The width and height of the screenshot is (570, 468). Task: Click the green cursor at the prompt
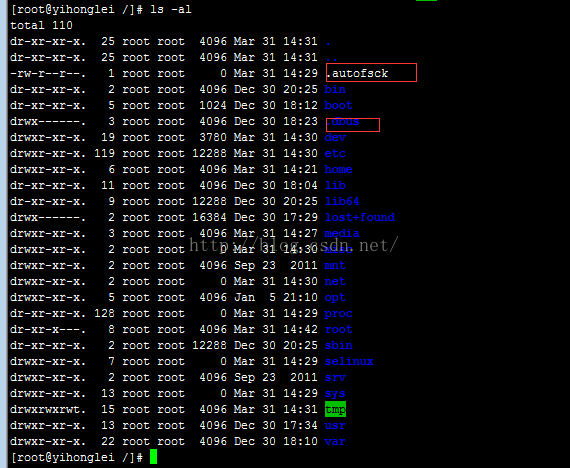[153, 457]
